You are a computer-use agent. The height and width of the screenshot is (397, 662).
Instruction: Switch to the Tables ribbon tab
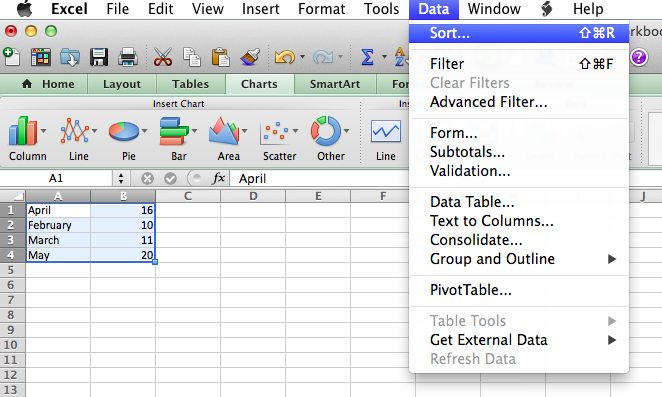(190, 84)
